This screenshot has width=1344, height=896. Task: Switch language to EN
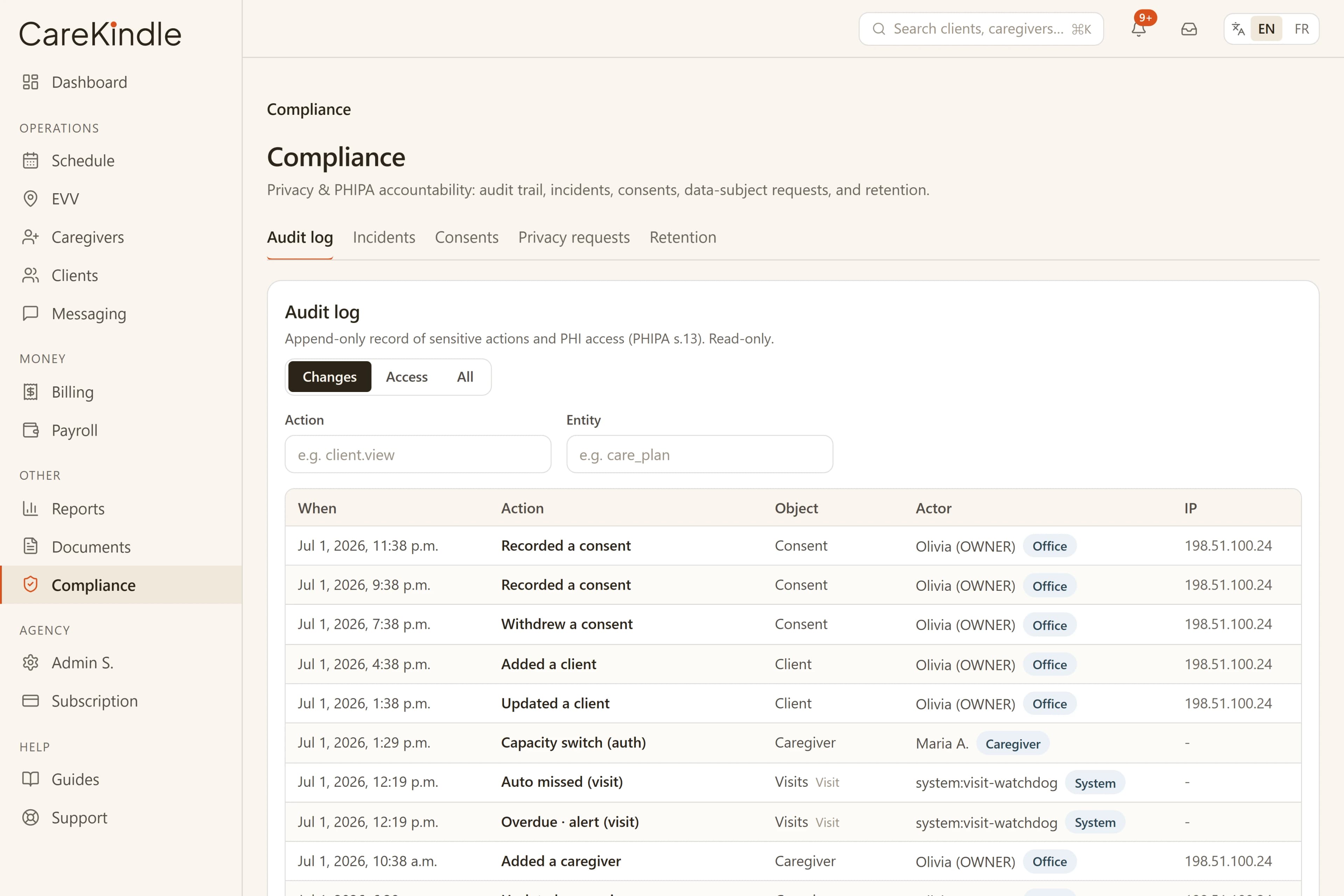1266,29
